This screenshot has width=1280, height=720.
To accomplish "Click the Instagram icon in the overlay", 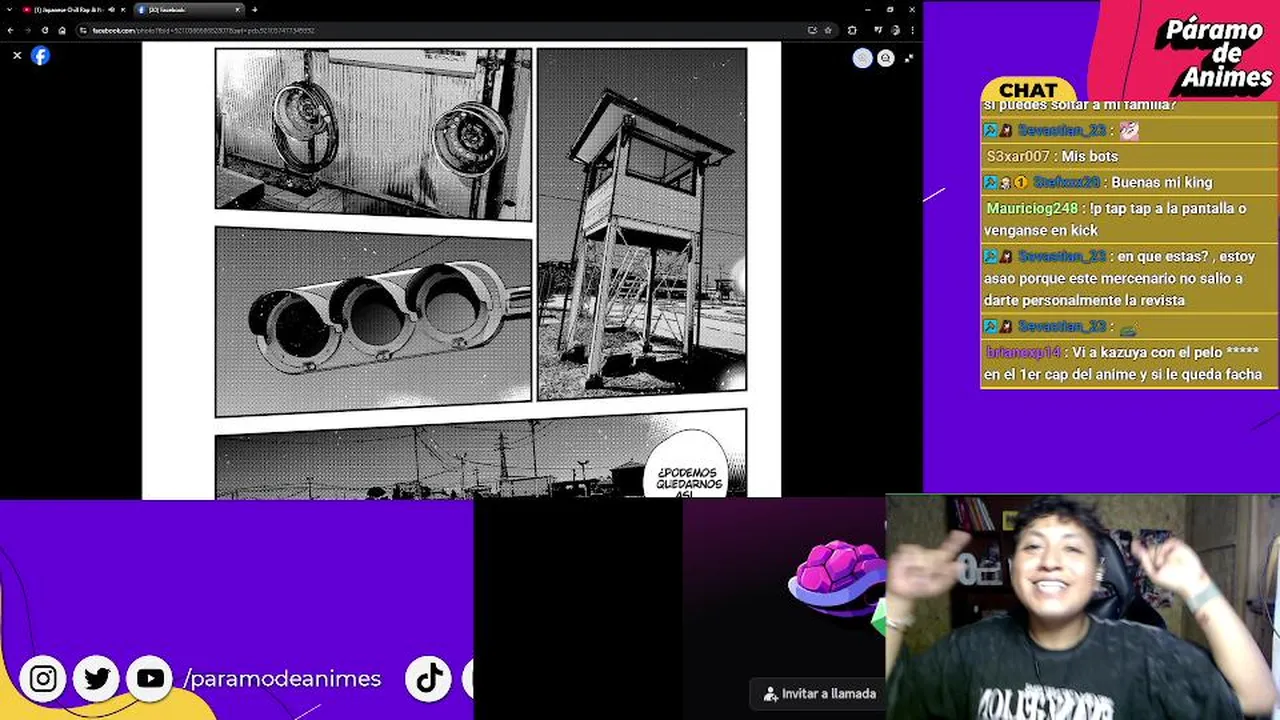I will pyautogui.click(x=43, y=679).
